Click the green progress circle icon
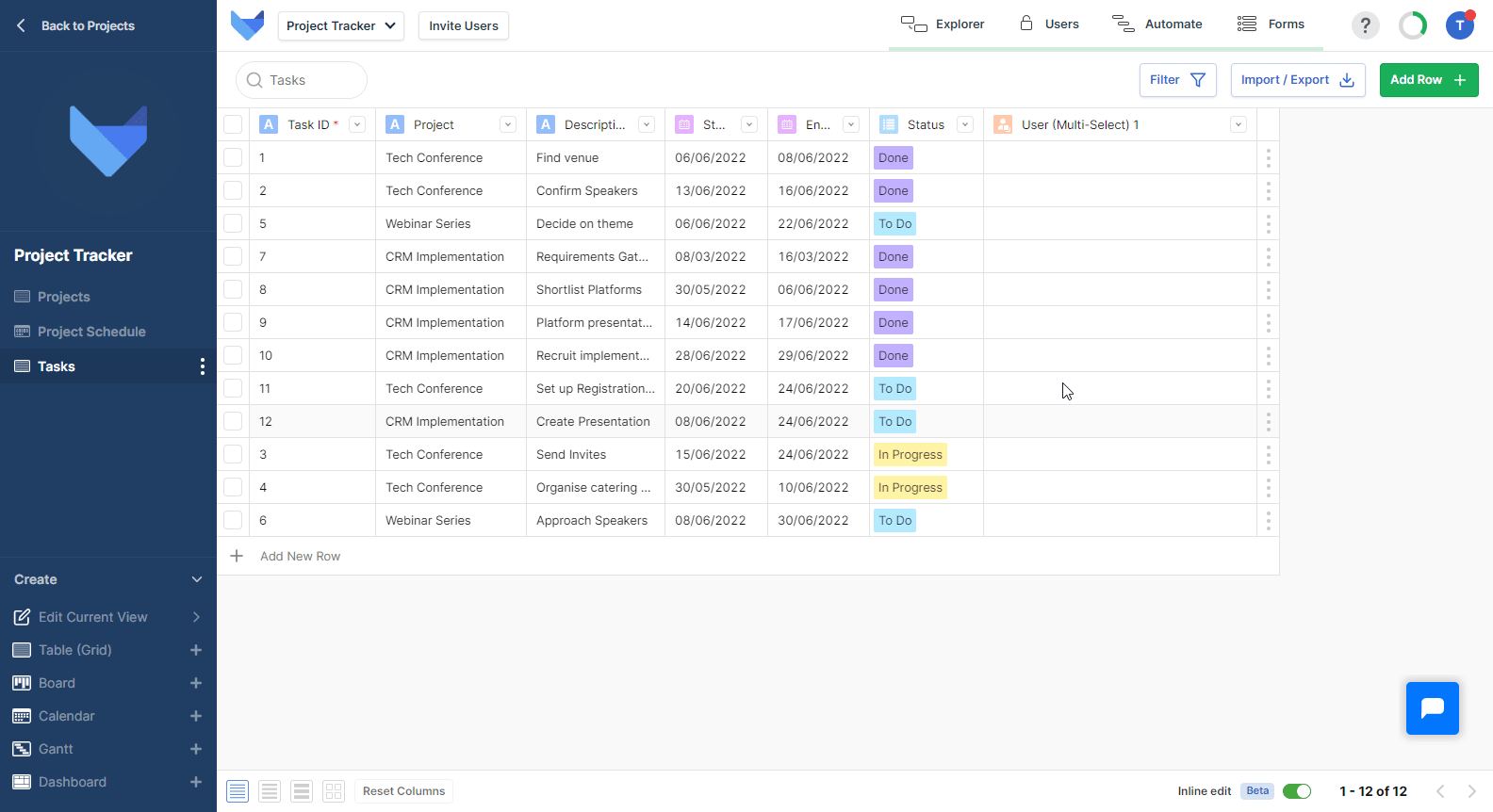 [1413, 25]
